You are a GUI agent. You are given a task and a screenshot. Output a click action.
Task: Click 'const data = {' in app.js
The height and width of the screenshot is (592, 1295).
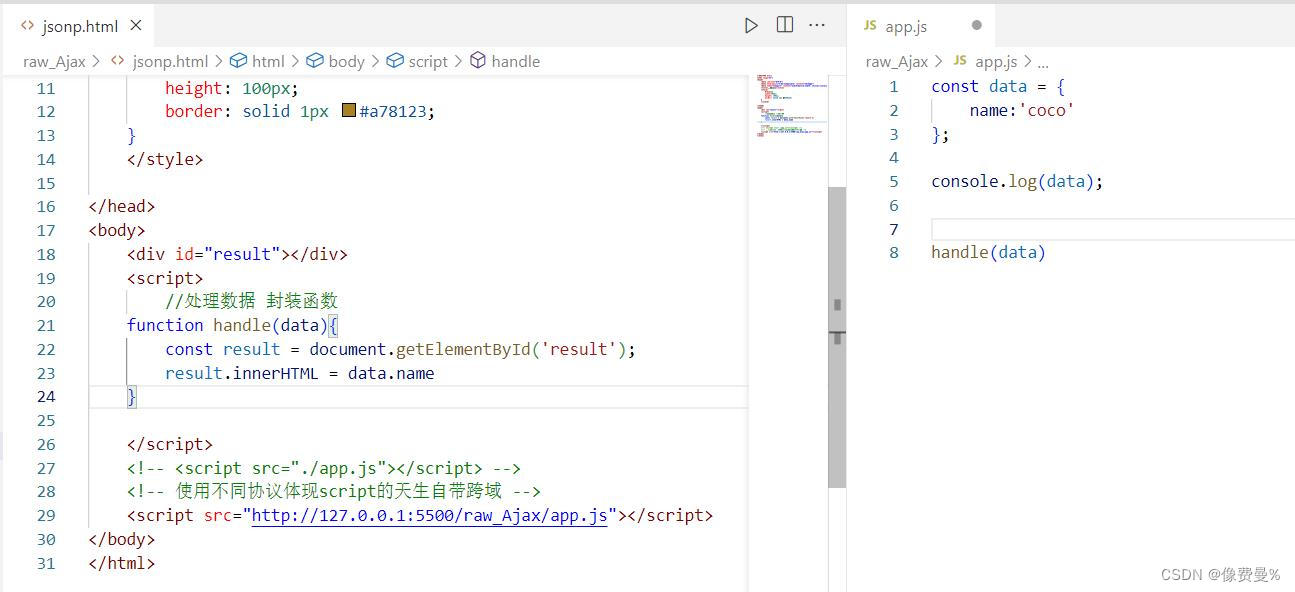(x=998, y=86)
